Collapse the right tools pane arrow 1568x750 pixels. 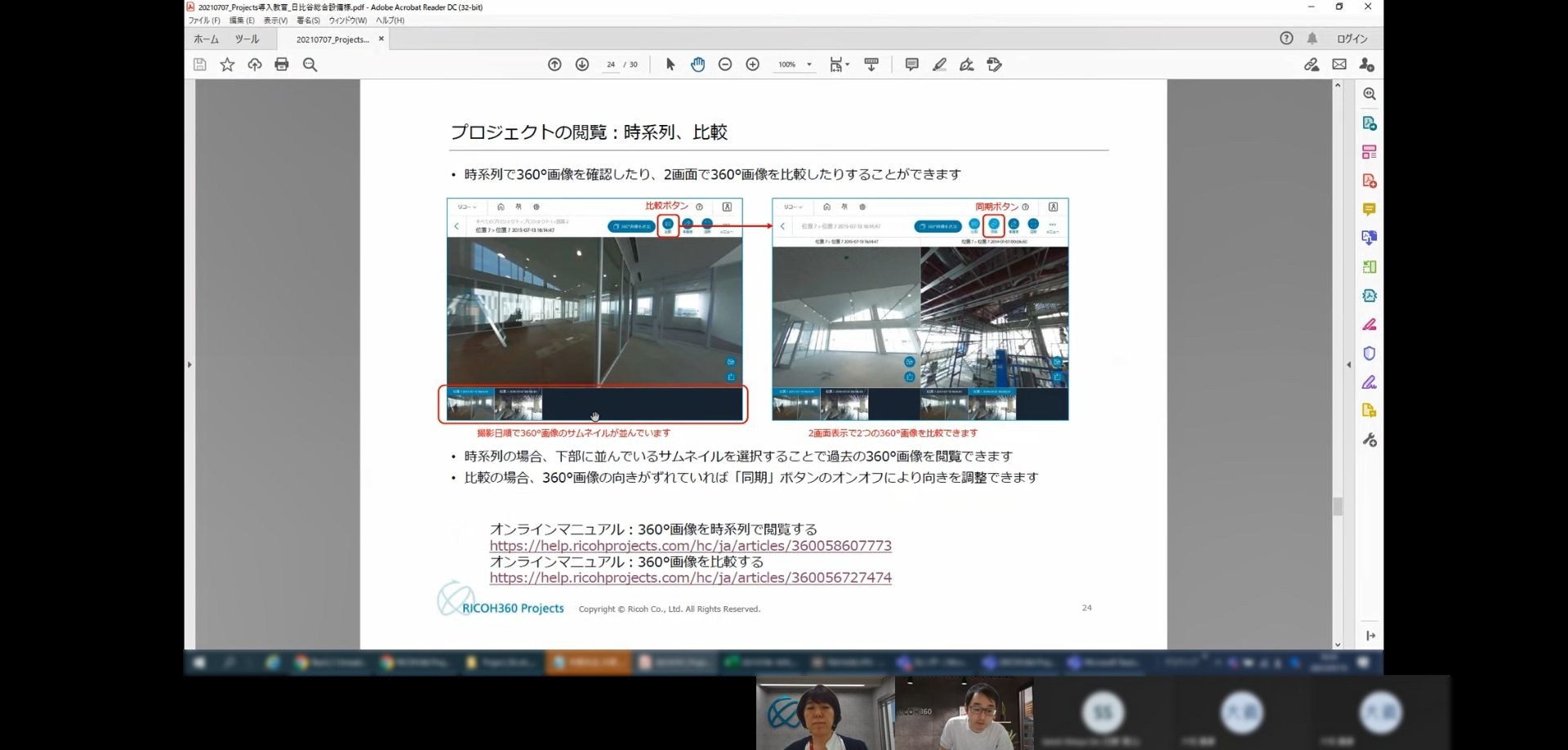point(1348,364)
